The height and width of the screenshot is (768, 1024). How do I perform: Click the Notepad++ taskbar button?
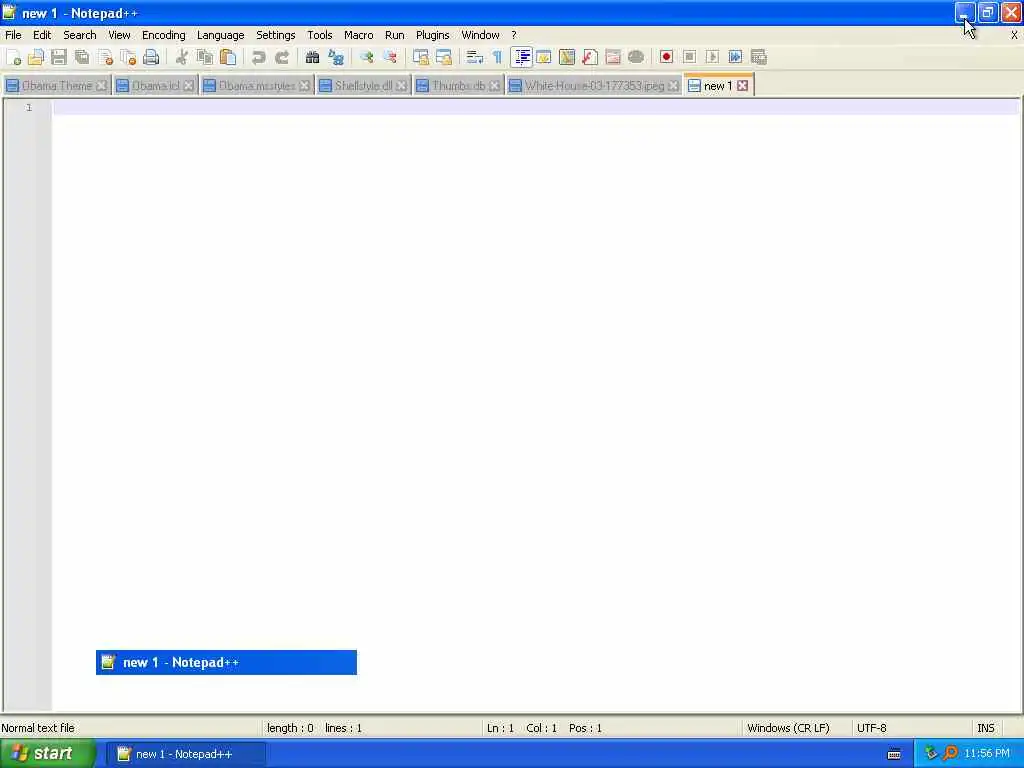click(185, 754)
